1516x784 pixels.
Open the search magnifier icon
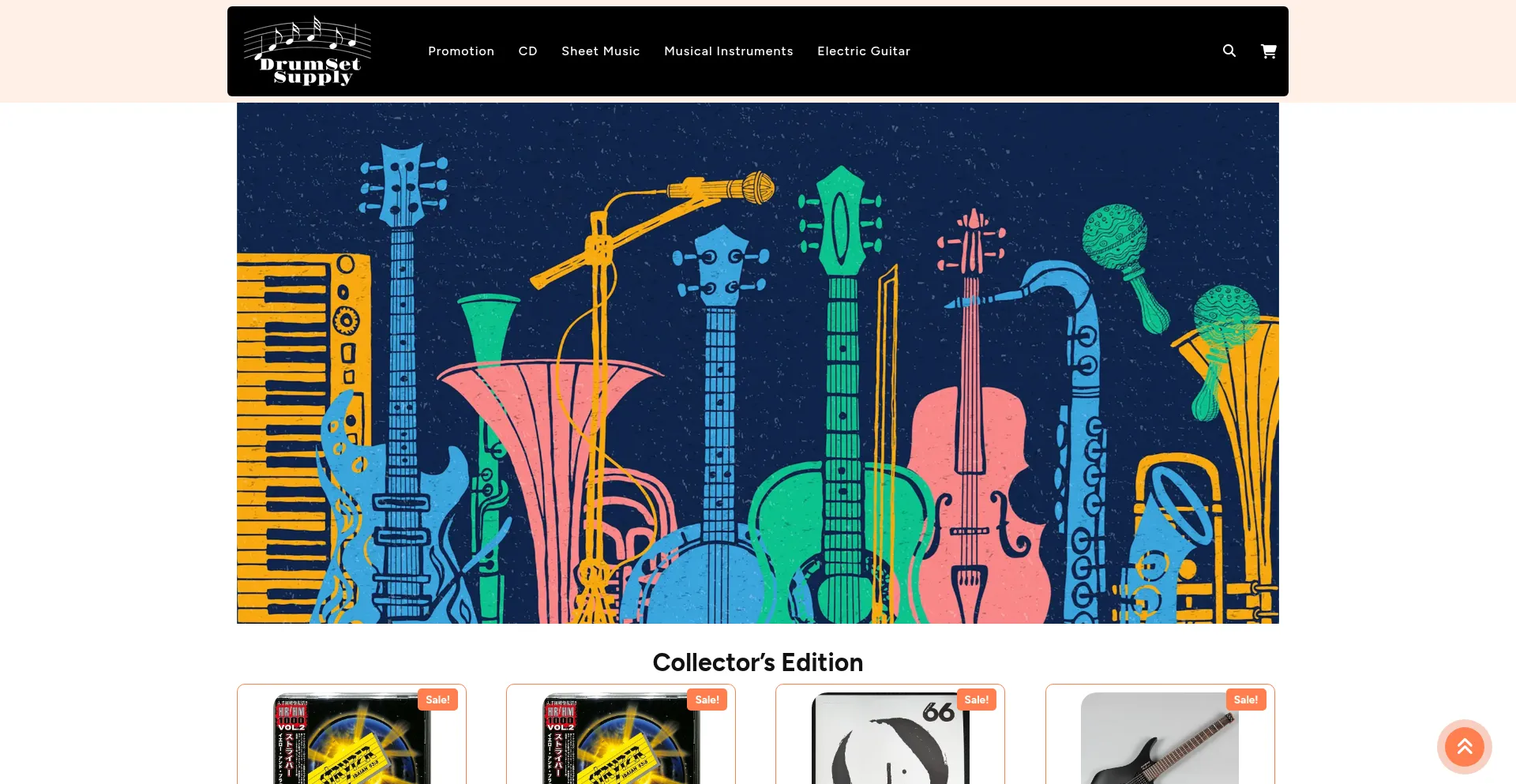[1229, 51]
